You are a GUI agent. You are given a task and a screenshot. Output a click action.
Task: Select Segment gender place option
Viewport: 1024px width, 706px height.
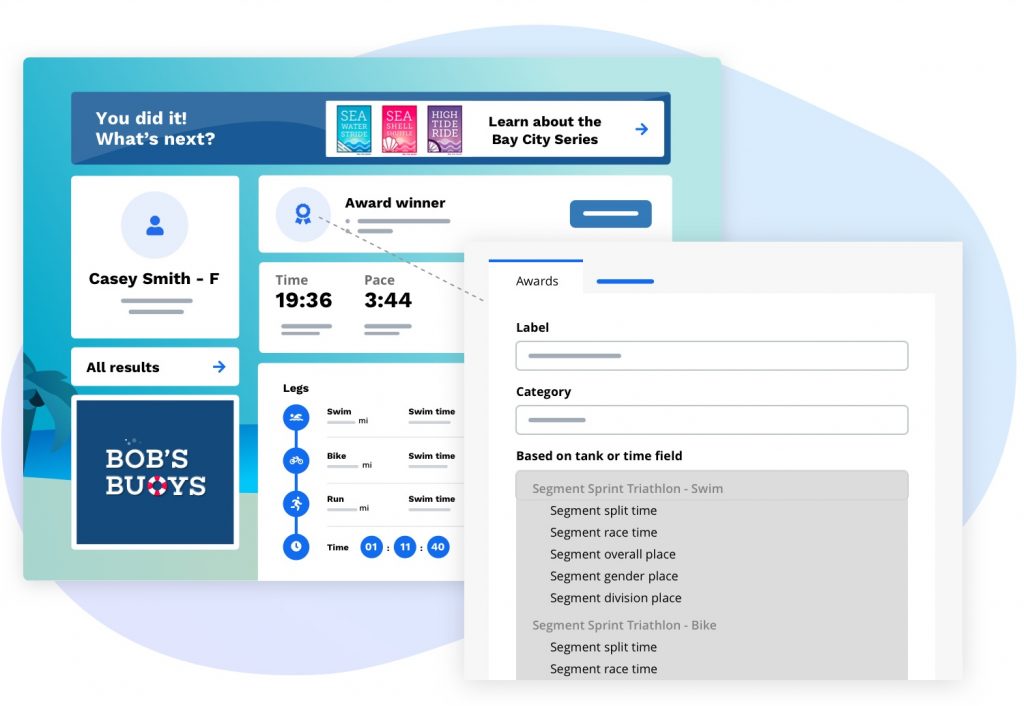tap(613, 576)
